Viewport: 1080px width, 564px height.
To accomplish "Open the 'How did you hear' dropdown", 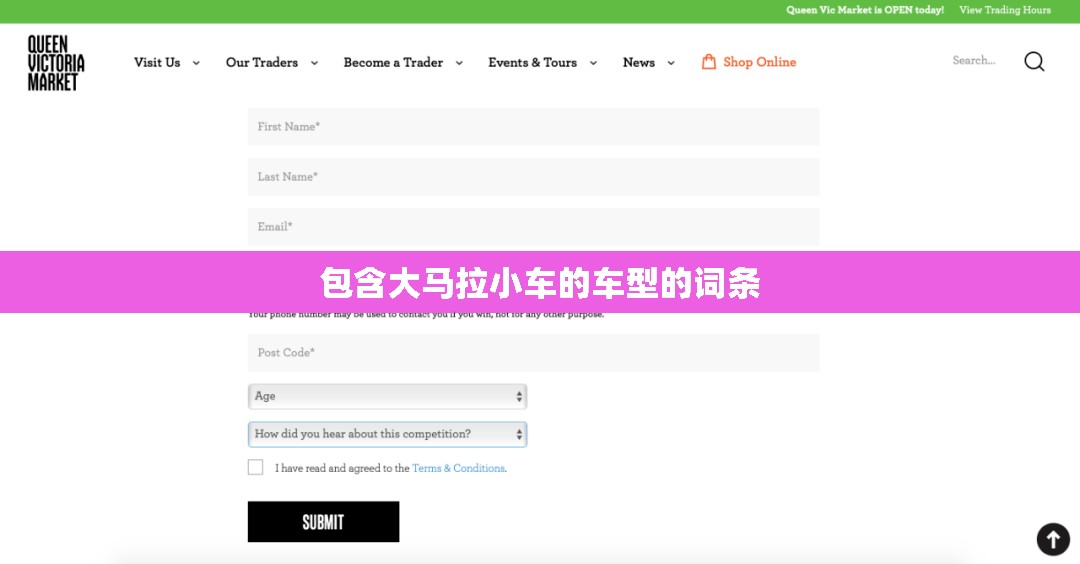I will click(x=387, y=434).
